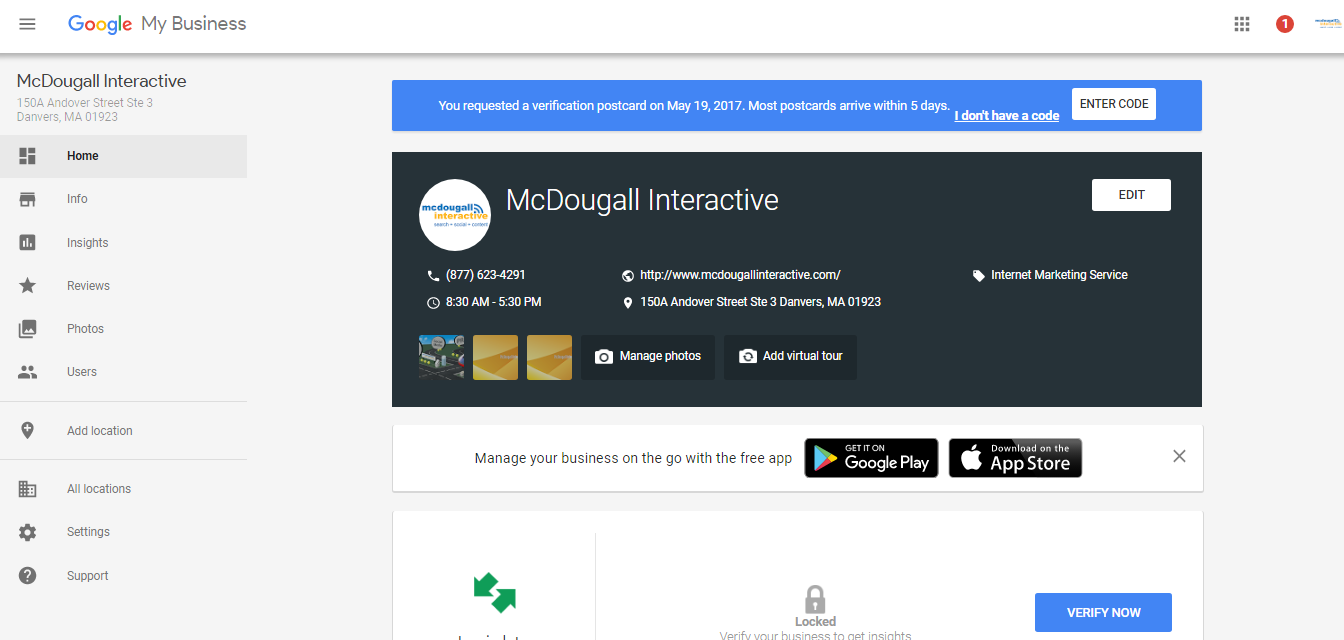Click the green arrows insights icon
The width and height of the screenshot is (1344, 640).
495,592
